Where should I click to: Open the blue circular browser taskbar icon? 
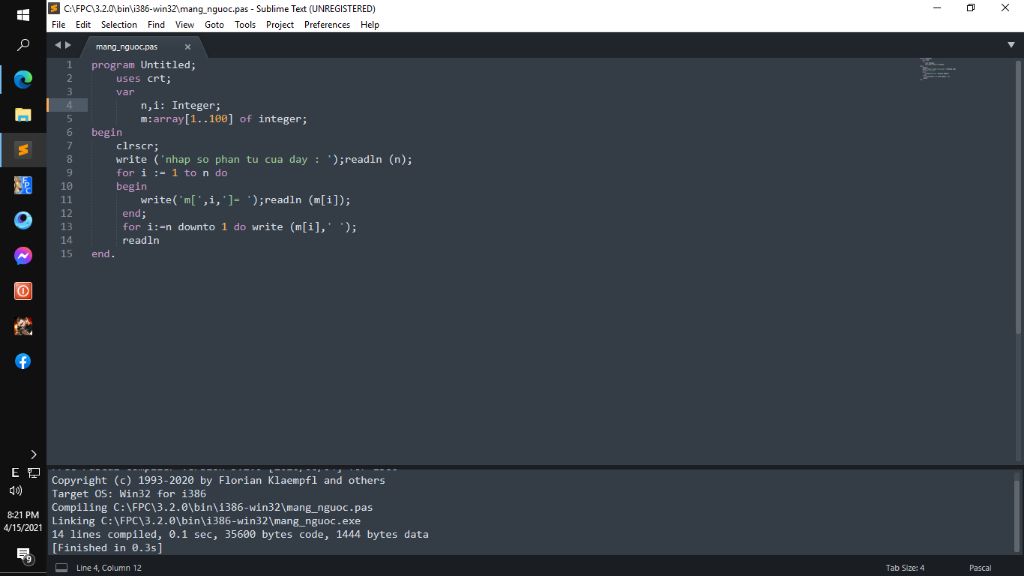click(23, 221)
